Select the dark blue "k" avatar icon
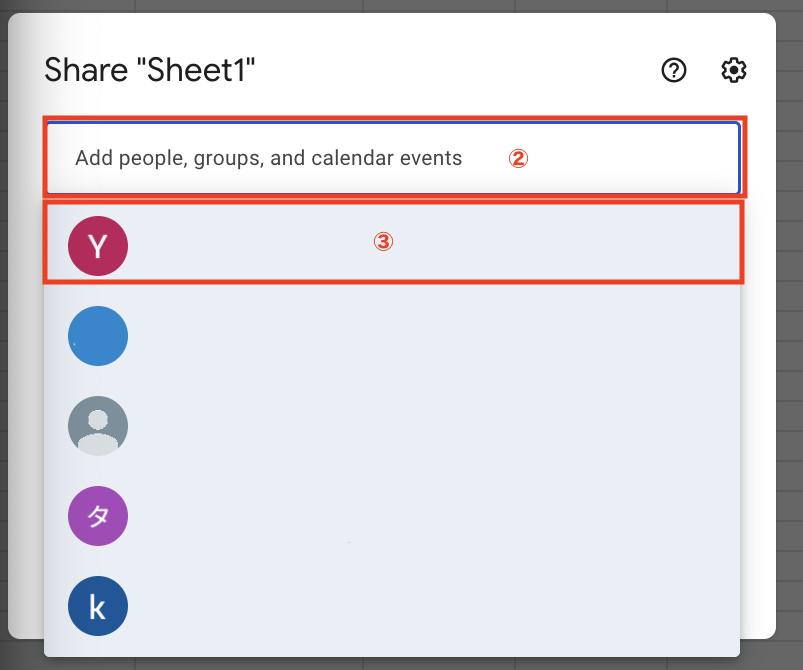 pyautogui.click(x=97, y=606)
